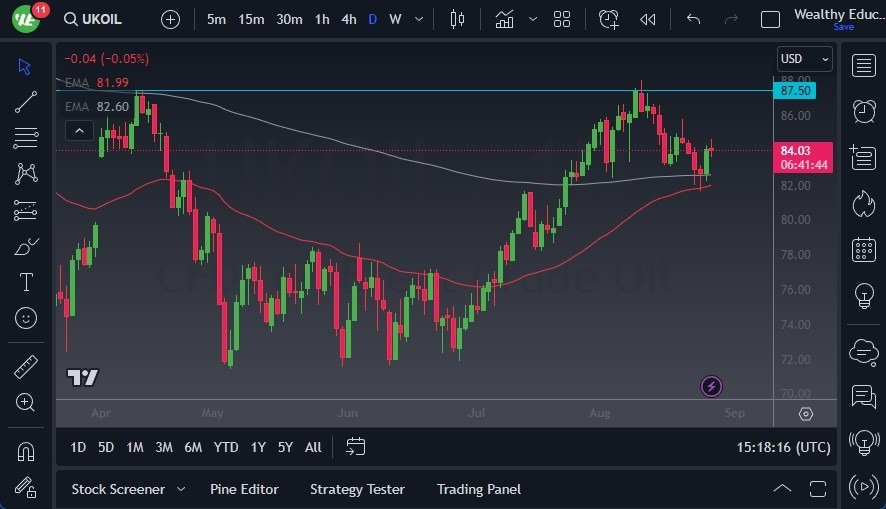Set date range to 5Y
Viewport: 886px width, 509px height.
(x=285, y=447)
